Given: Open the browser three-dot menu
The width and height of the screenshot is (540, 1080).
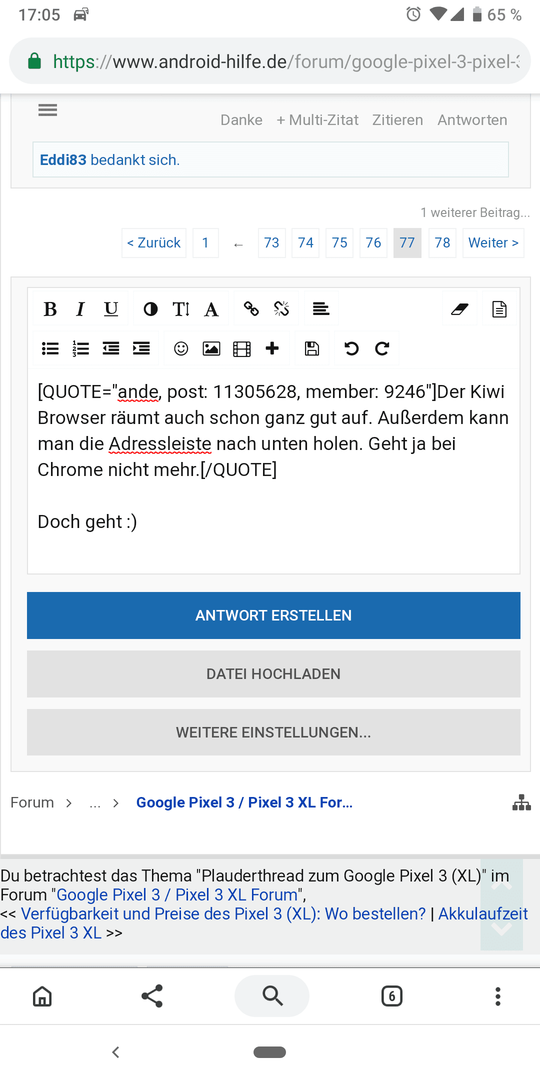Looking at the screenshot, I should (x=497, y=996).
